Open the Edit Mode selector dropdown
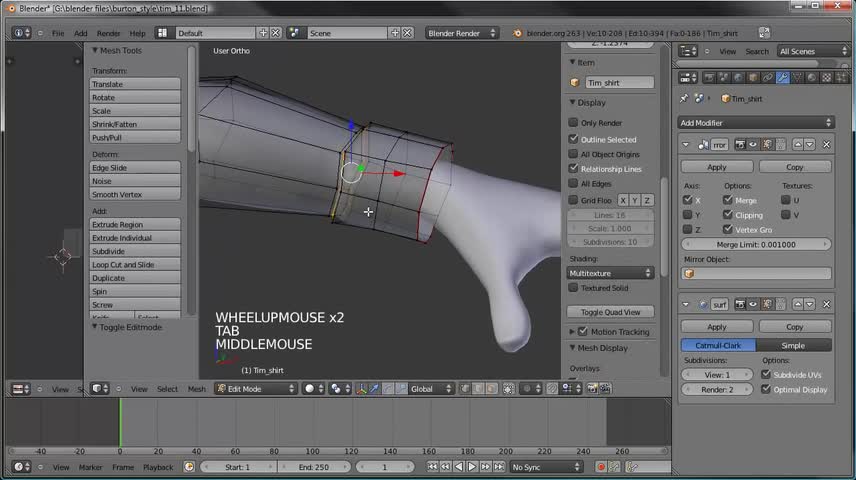856x480 pixels. [255, 389]
